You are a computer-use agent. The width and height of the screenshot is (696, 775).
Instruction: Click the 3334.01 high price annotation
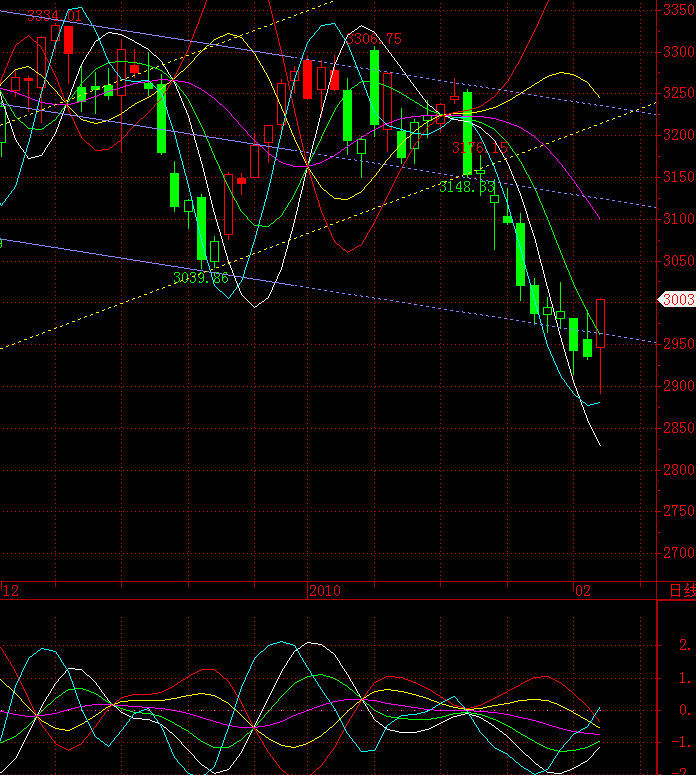54,16
